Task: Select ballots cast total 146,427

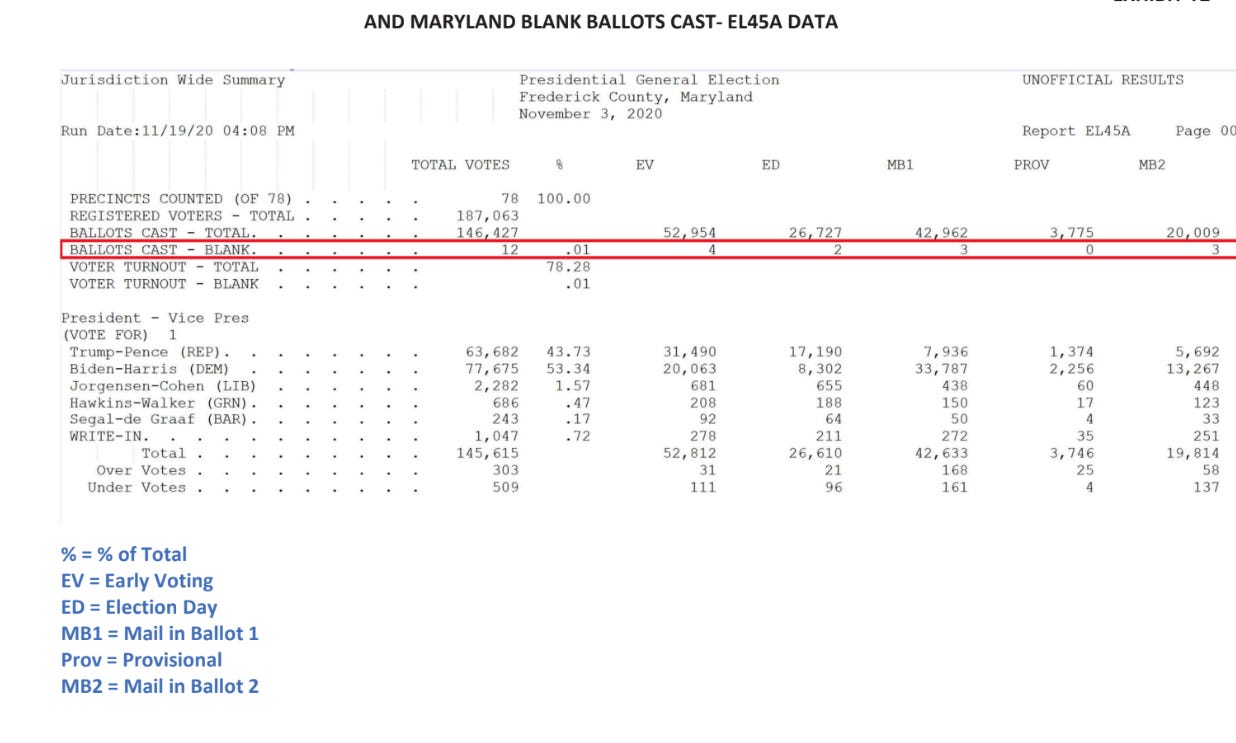Action: pos(487,233)
